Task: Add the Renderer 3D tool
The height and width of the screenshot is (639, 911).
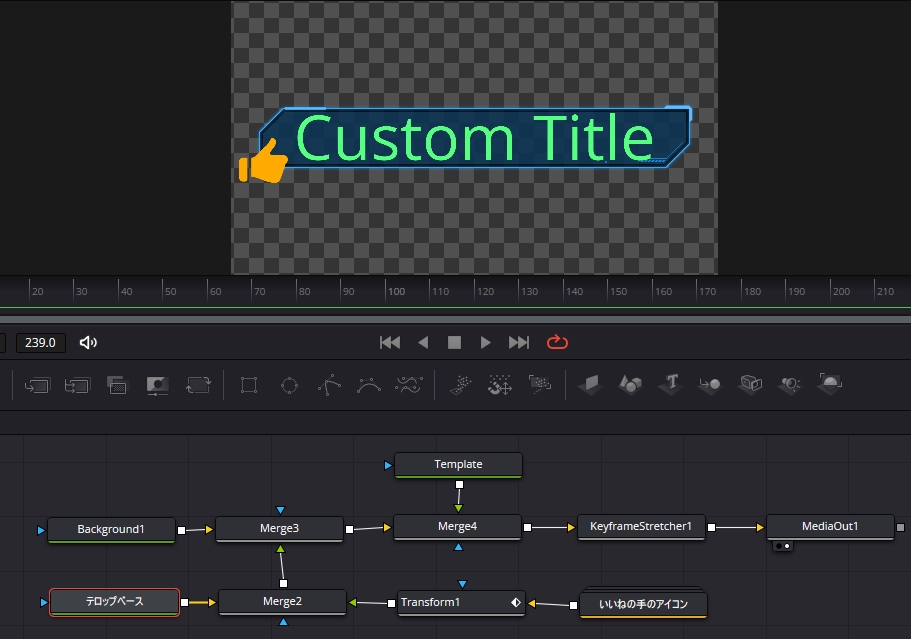Action: [x=830, y=384]
